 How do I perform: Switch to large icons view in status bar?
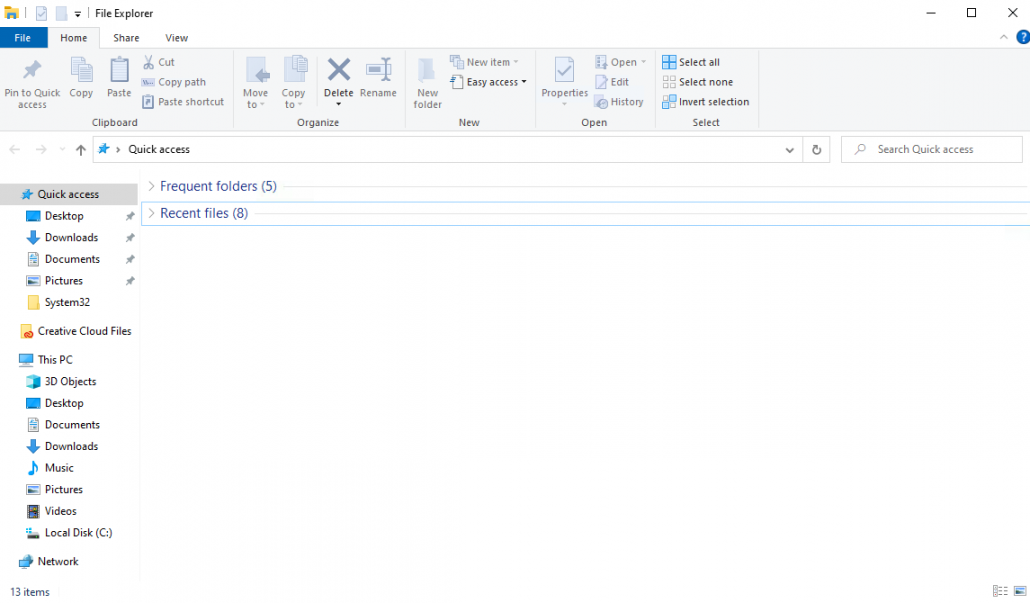coord(1020,592)
